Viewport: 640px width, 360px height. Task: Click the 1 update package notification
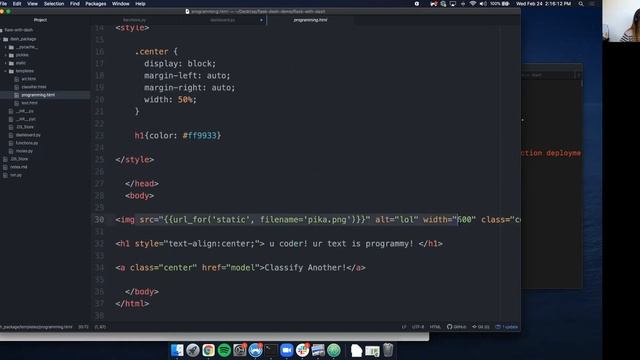[507, 327]
